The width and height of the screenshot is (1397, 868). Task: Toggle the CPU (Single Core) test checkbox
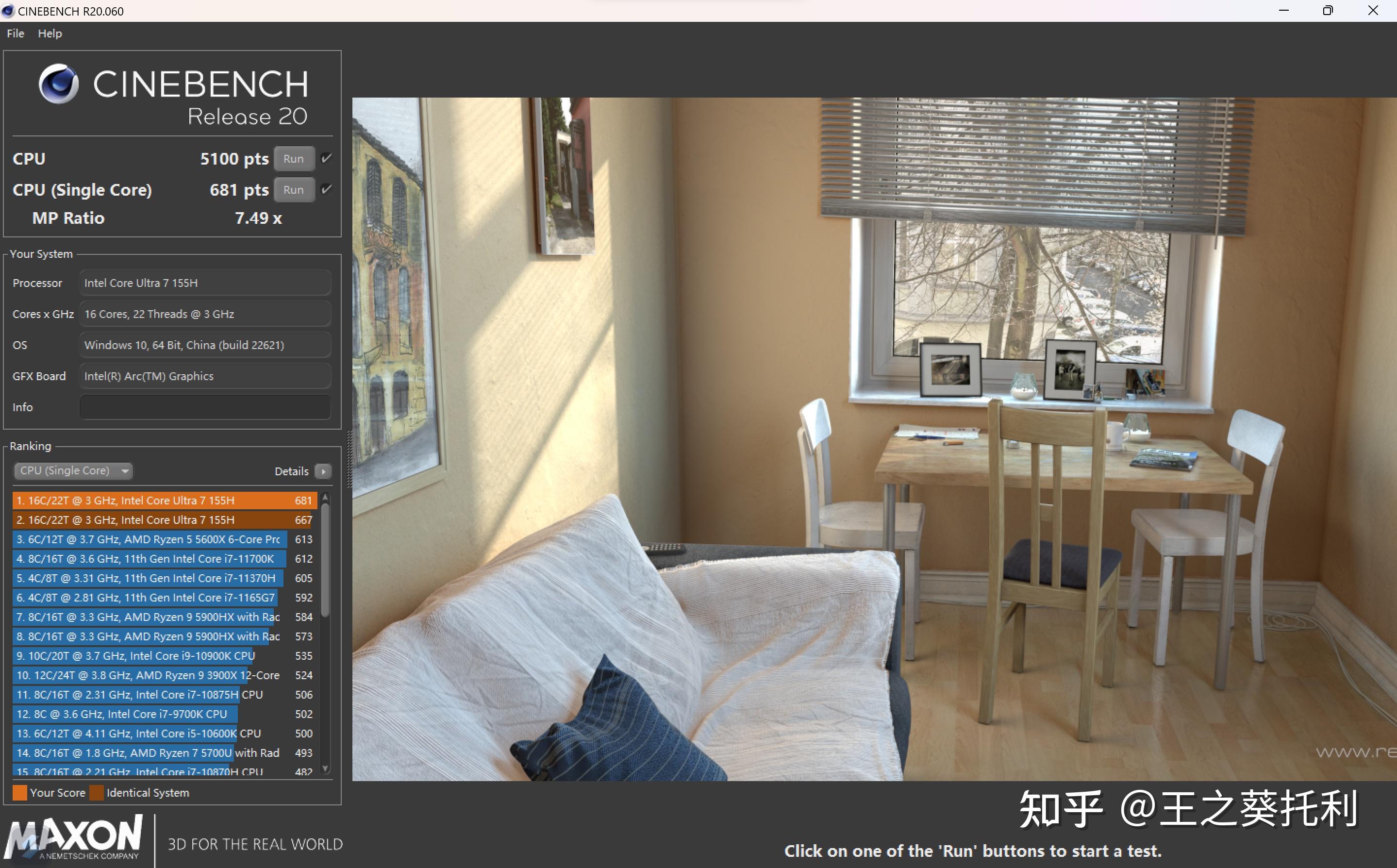coord(326,189)
